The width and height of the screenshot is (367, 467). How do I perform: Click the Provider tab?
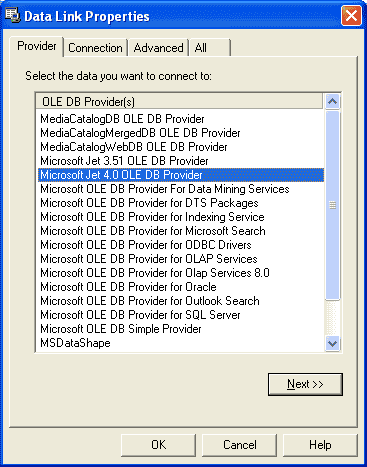pos(37,46)
